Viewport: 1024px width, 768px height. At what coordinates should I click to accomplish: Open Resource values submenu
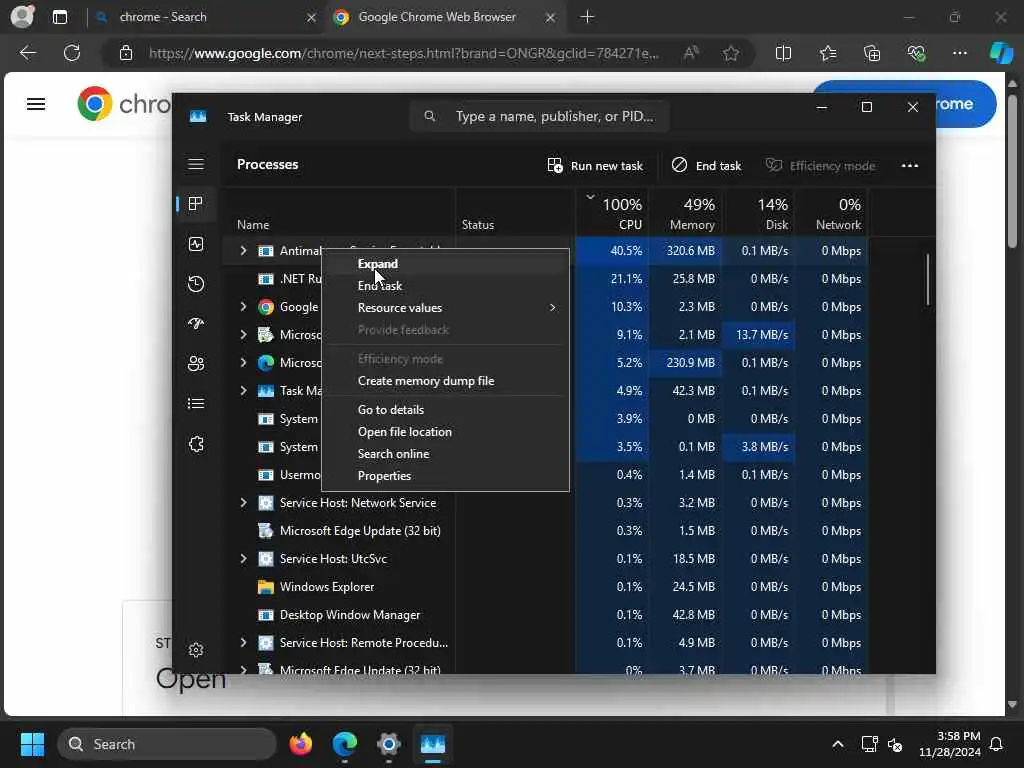click(x=445, y=308)
